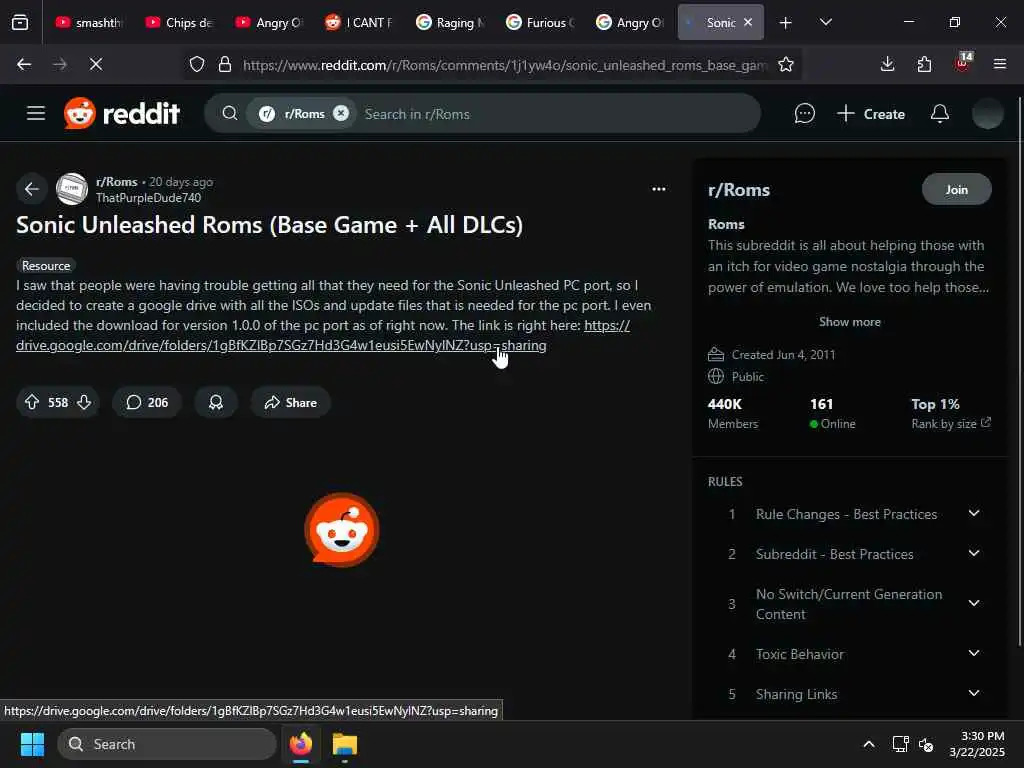Go back from post with arrow
The height and width of the screenshot is (768, 1024).
pos(32,189)
